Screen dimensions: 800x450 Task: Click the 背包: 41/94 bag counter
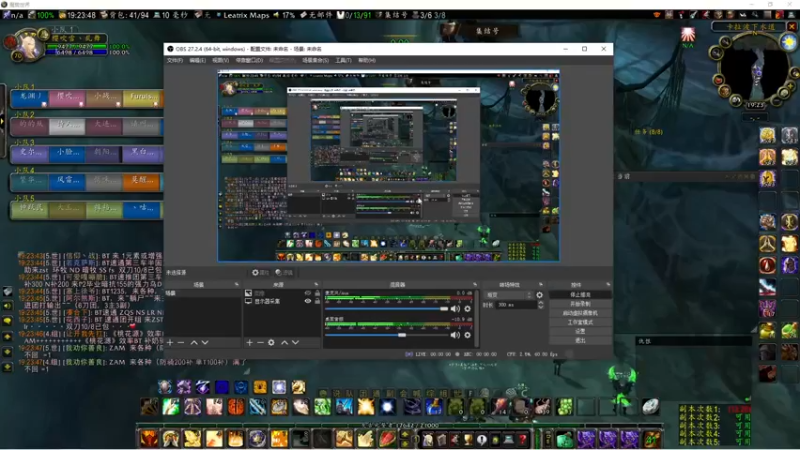(126, 15)
